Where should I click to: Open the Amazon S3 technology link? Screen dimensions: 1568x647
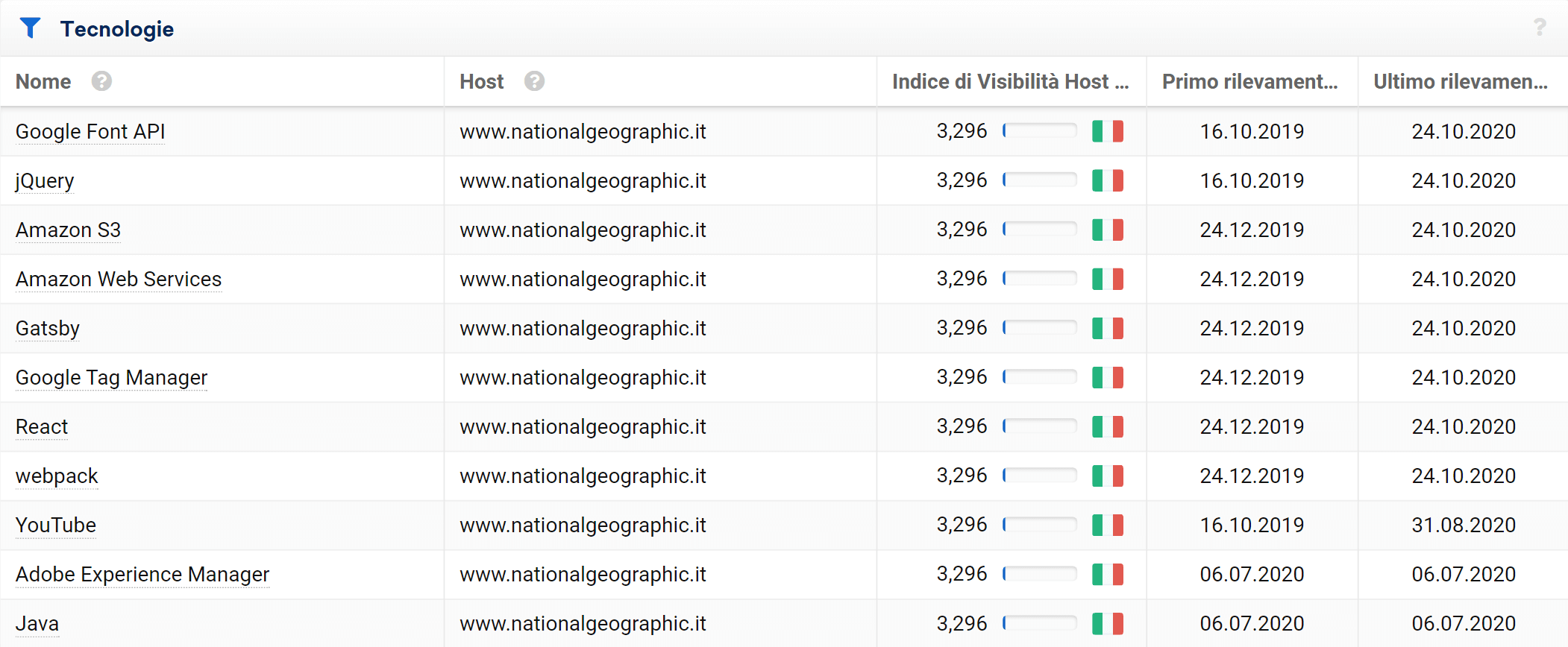(x=68, y=230)
